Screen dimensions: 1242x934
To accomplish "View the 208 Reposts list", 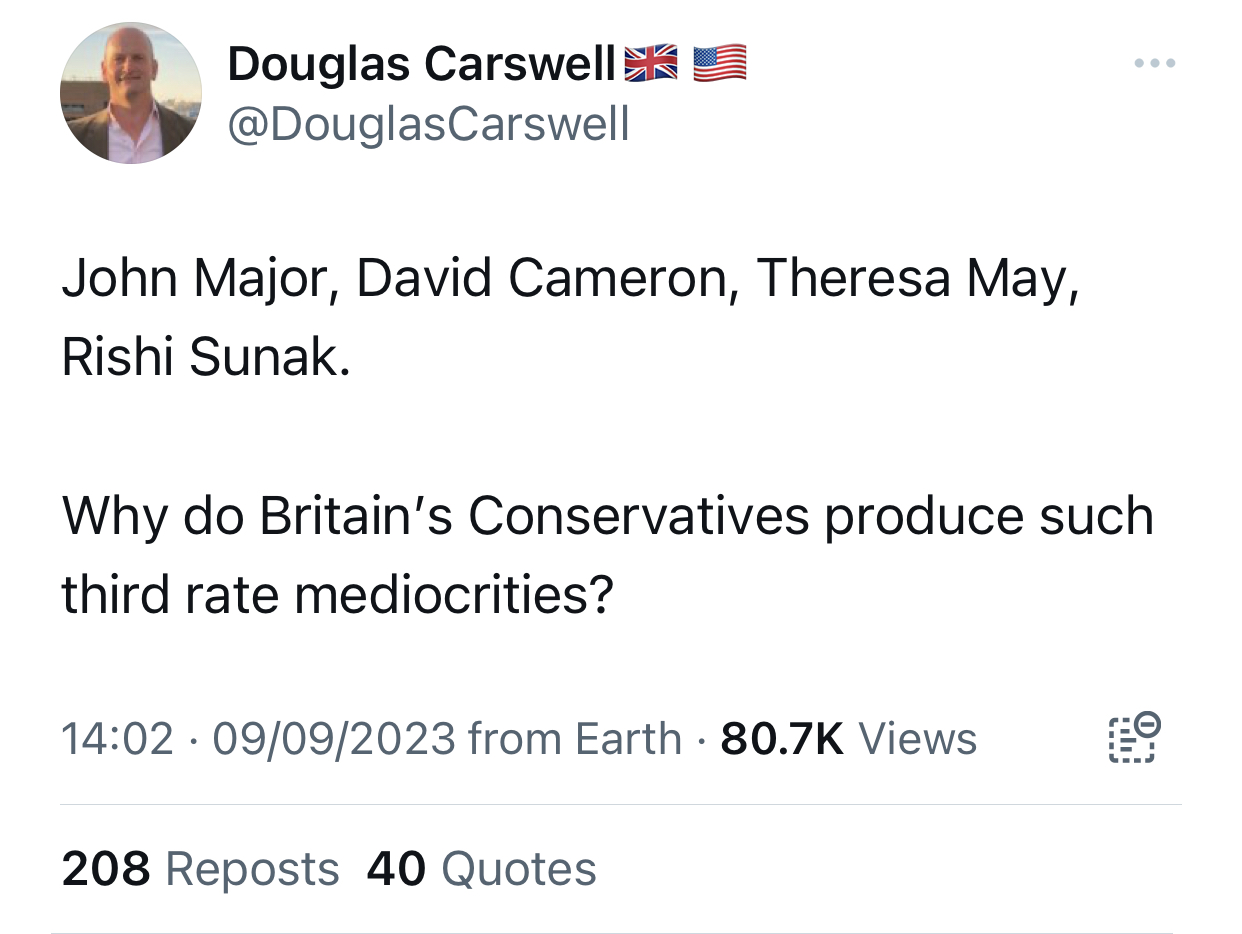I will pyautogui.click(x=200, y=868).
